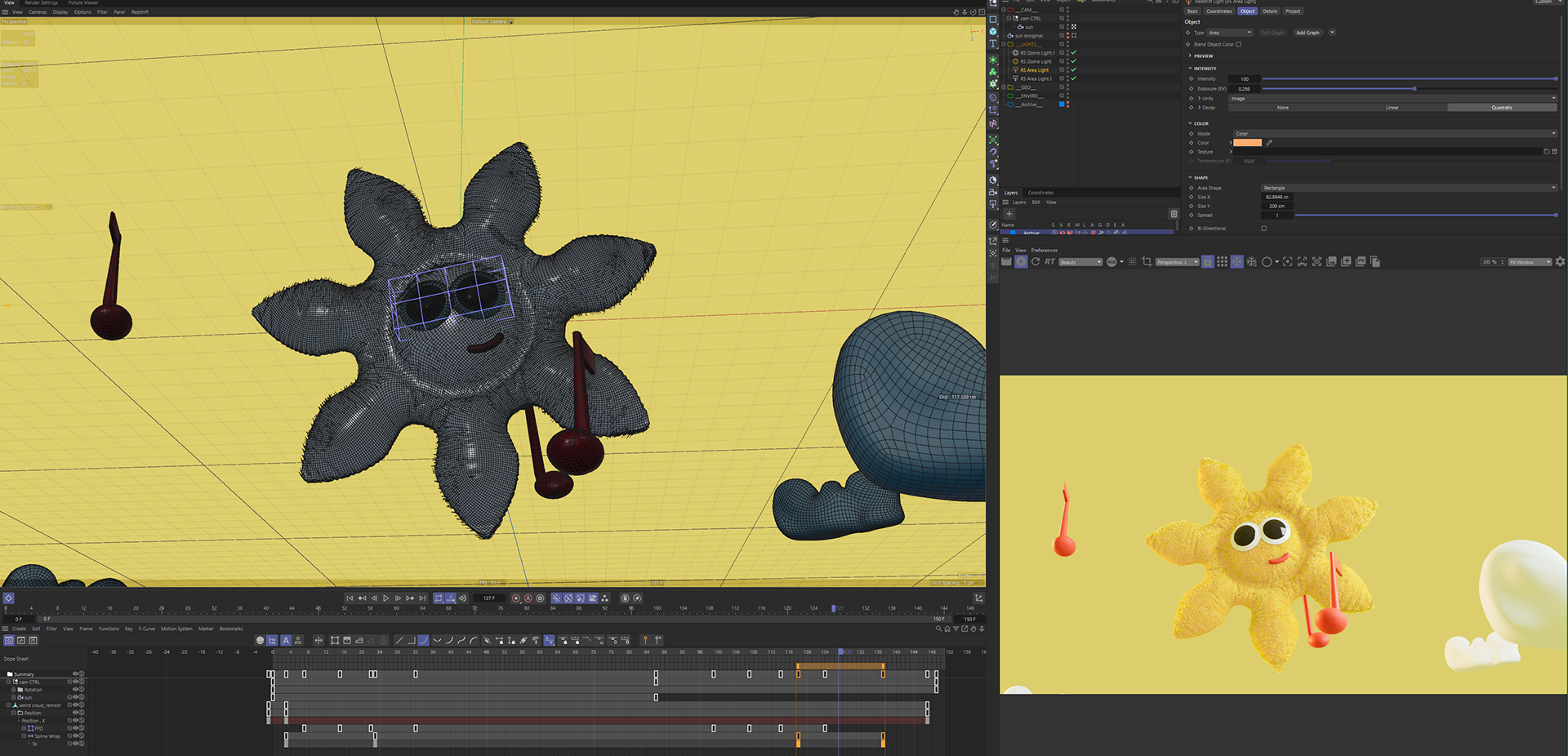Click the Add Graph button
1568x756 pixels.
click(1307, 33)
